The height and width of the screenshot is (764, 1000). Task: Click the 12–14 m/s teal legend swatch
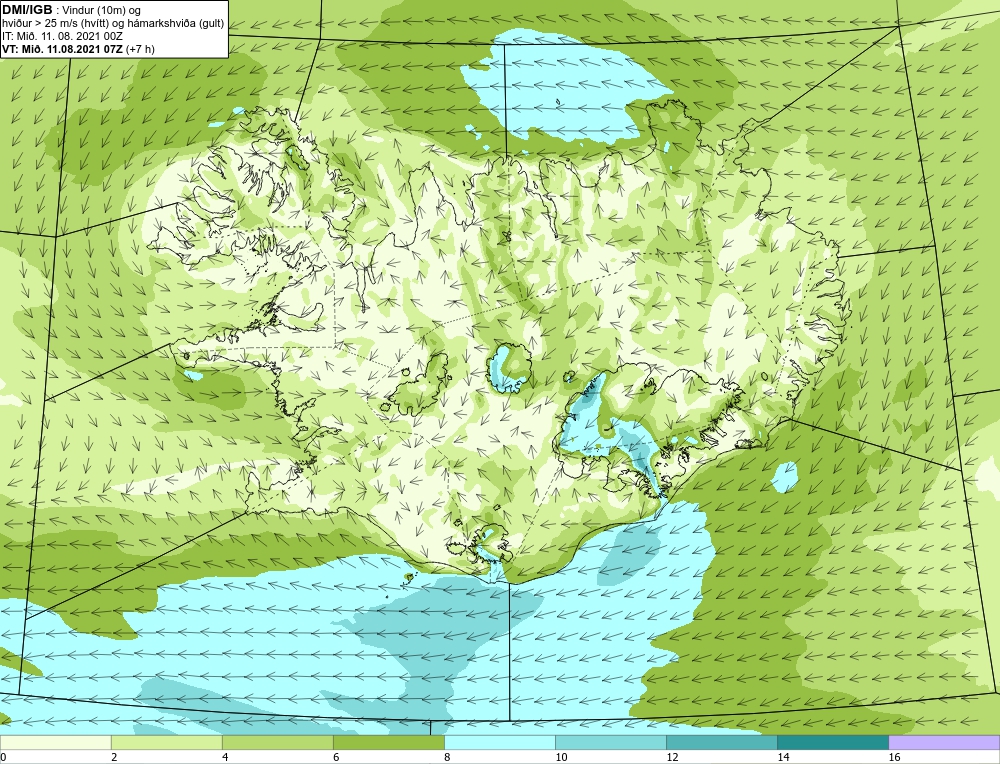pyautogui.click(x=721, y=742)
